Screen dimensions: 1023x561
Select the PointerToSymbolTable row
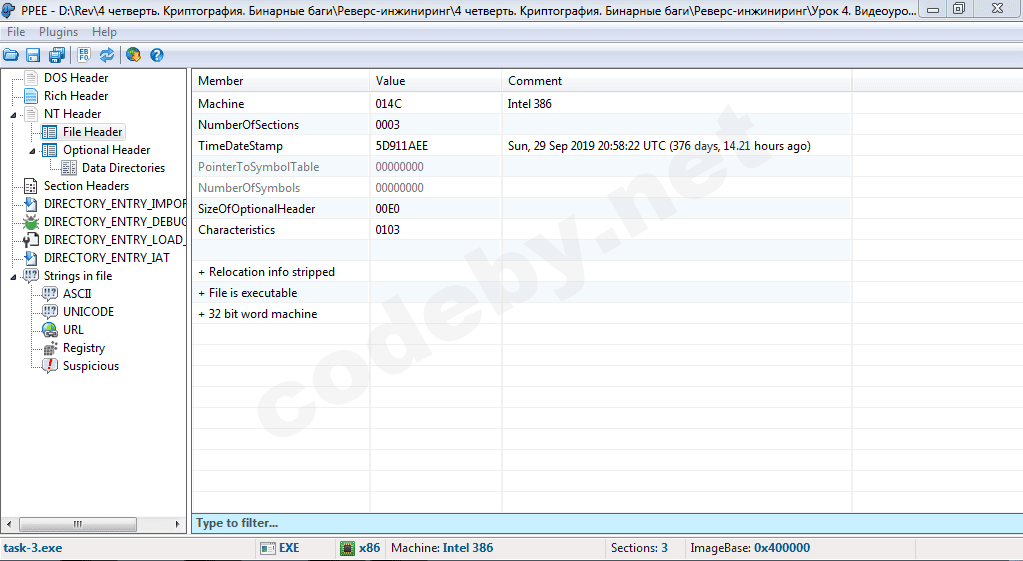(x=258, y=167)
